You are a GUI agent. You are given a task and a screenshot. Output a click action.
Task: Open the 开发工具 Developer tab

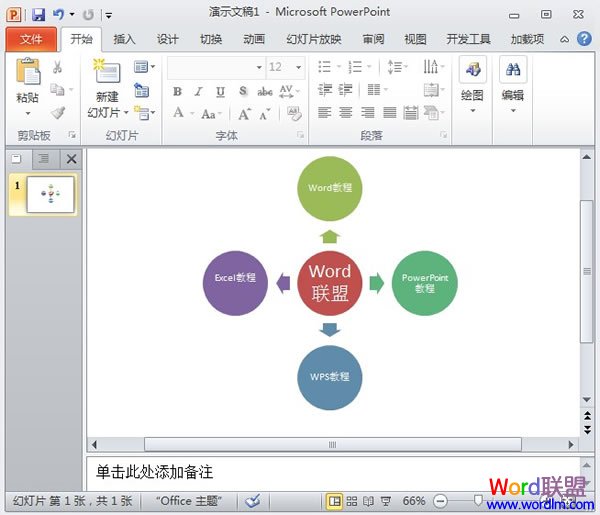point(468,39)
